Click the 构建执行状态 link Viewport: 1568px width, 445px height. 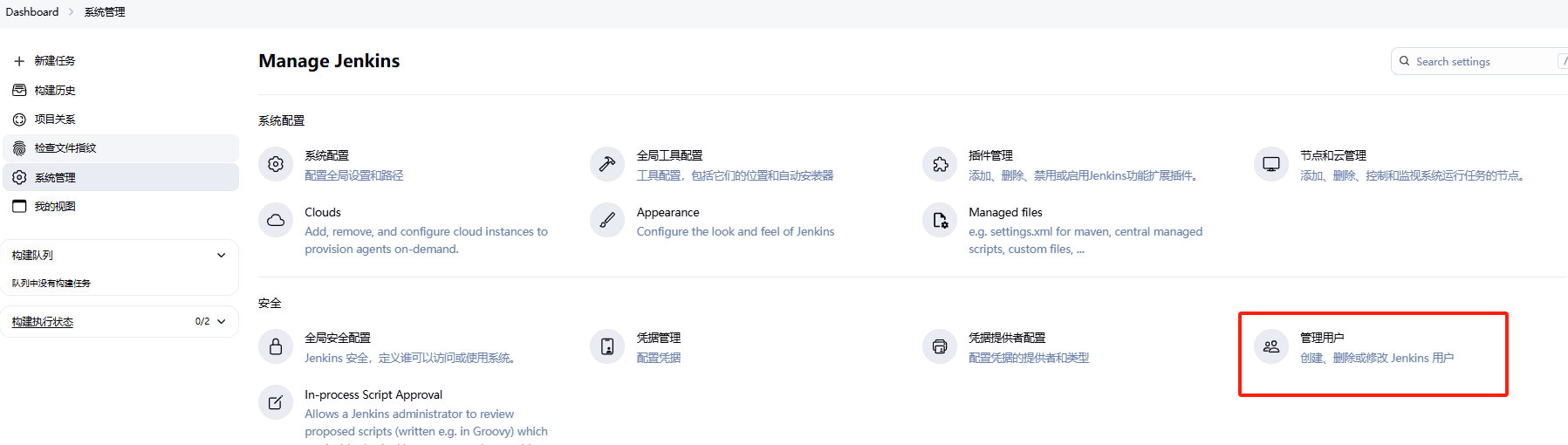43,322
